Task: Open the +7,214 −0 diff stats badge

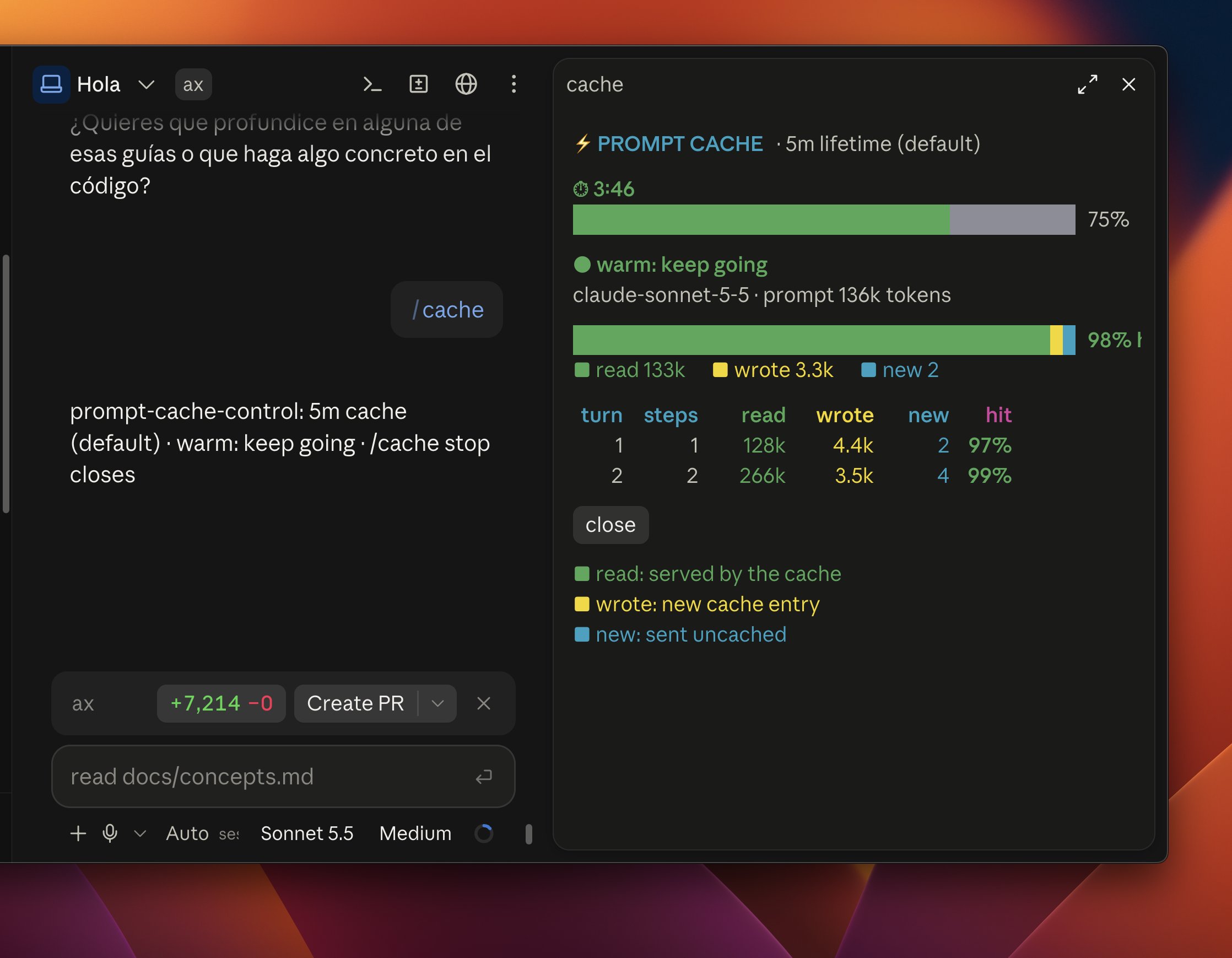Action: (x=221, y=703)
